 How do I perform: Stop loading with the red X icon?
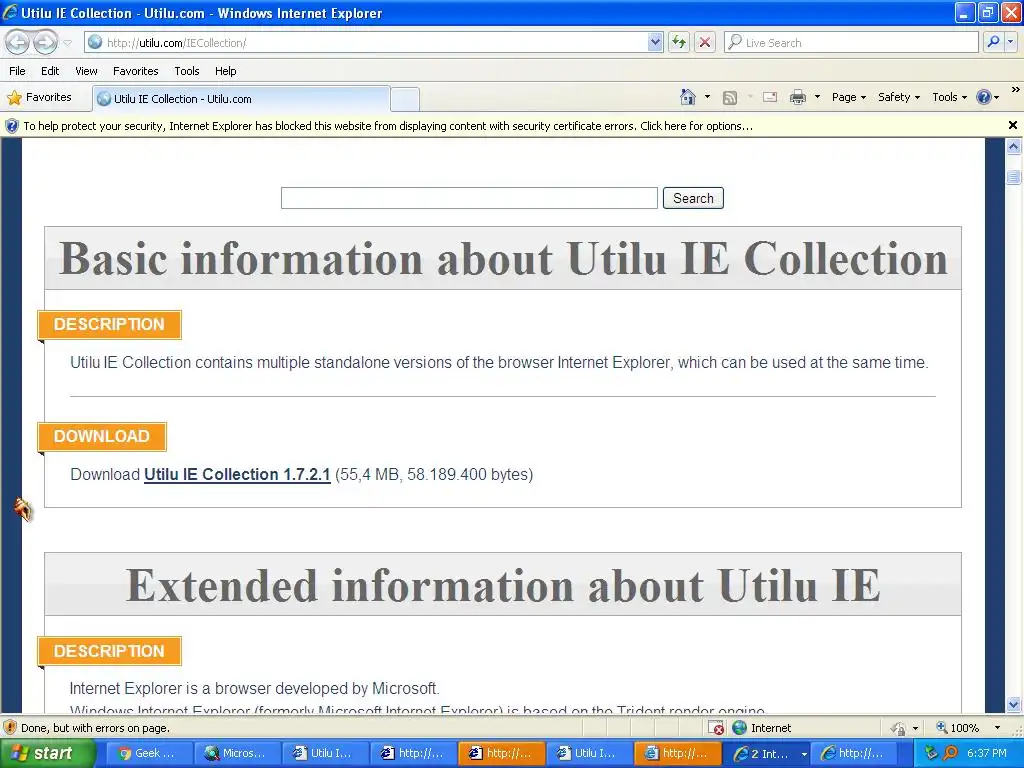click(705, 42)
